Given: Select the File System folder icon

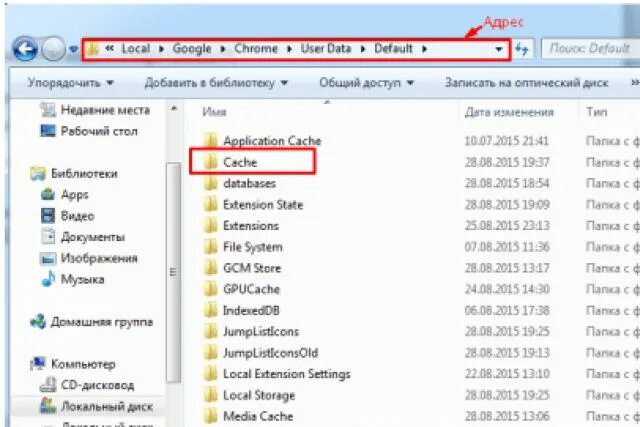Looking at the screenshot, I should 211,247.
